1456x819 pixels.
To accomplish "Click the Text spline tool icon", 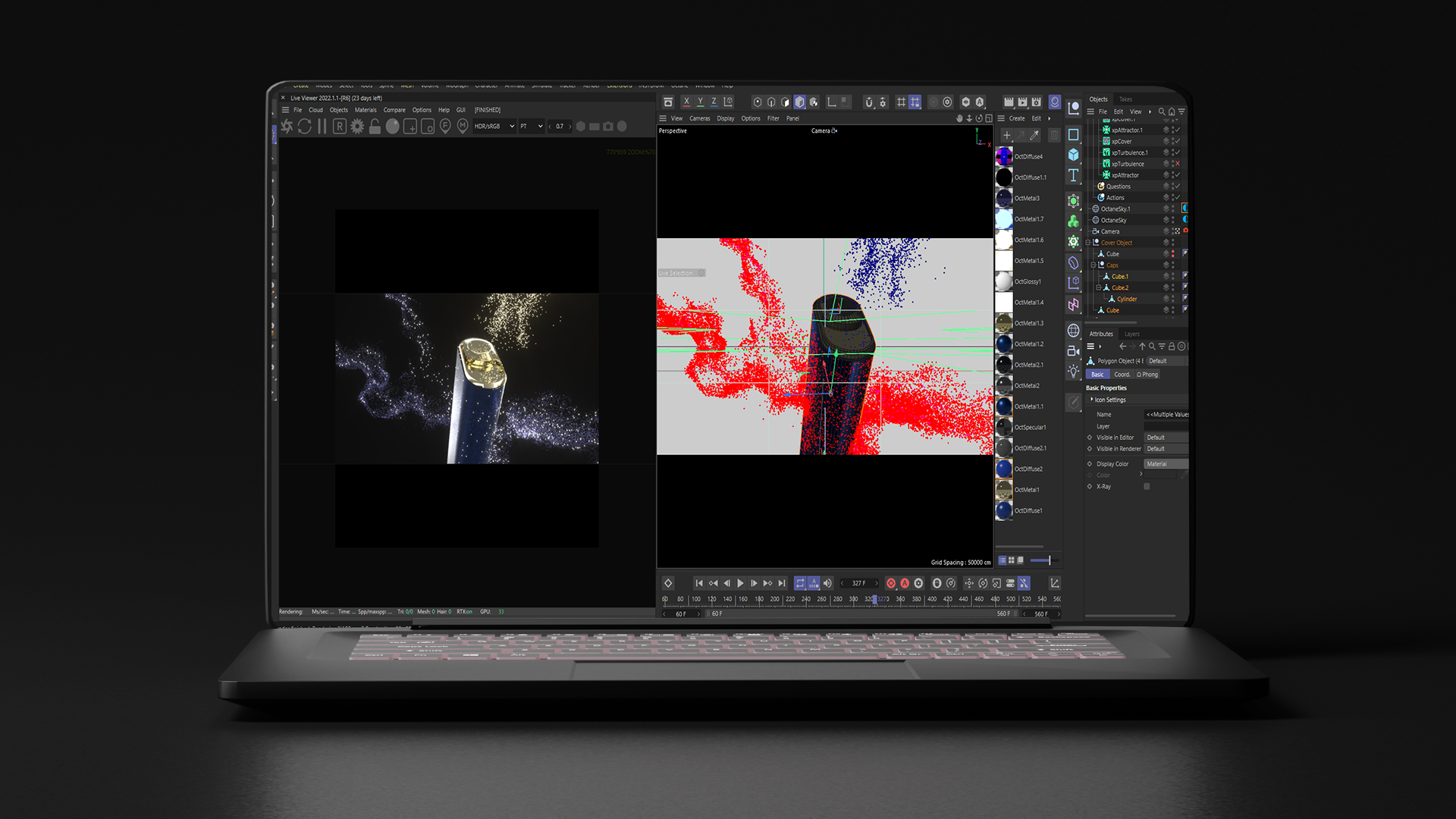I will point(1073,176).
